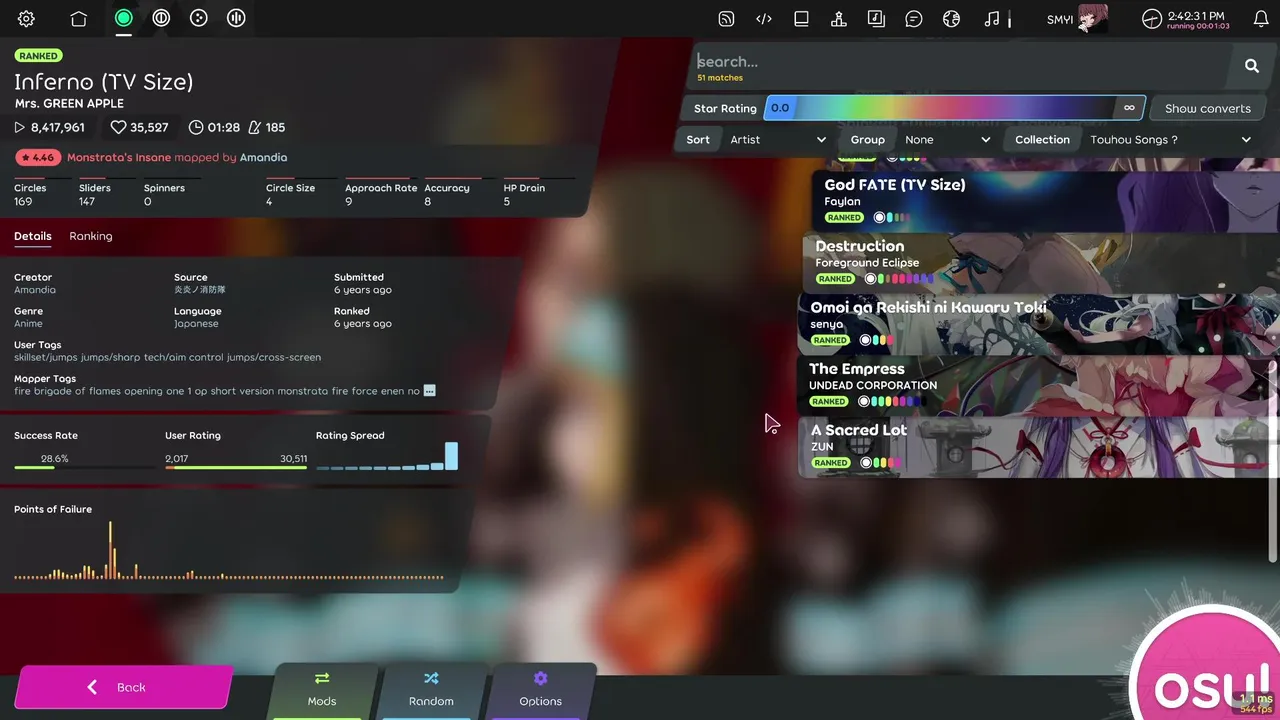Select A Sacred Lot by ZUN
1280x720 pixels.
click(1038, 446)
